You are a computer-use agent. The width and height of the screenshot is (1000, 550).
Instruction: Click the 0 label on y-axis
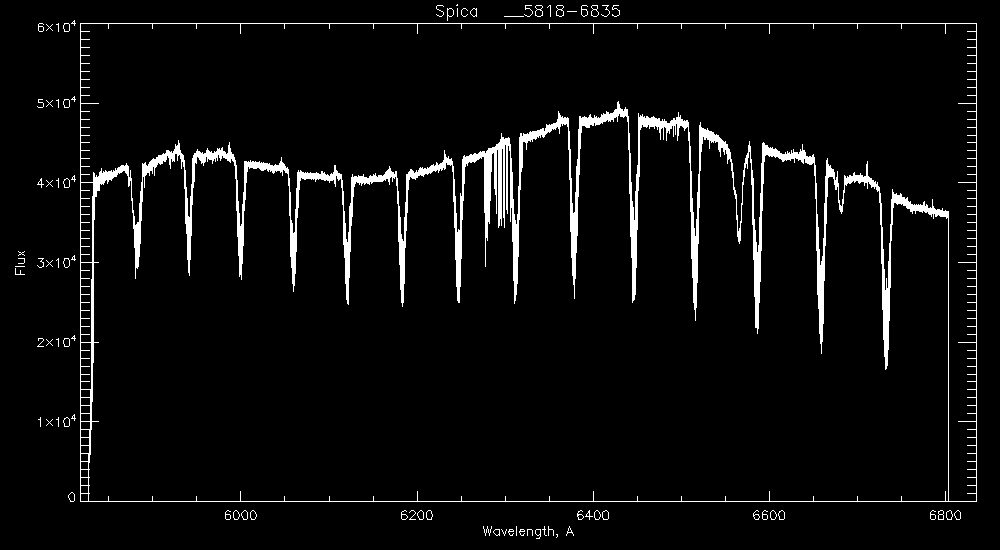[x=72, y=496]
